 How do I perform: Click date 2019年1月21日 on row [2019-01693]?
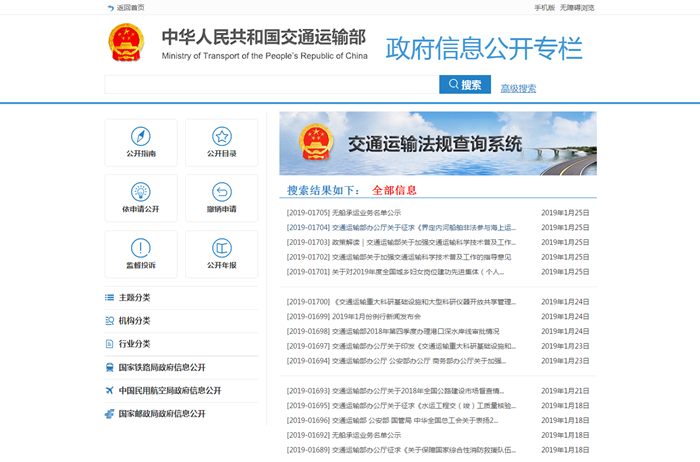coord(565,391)
